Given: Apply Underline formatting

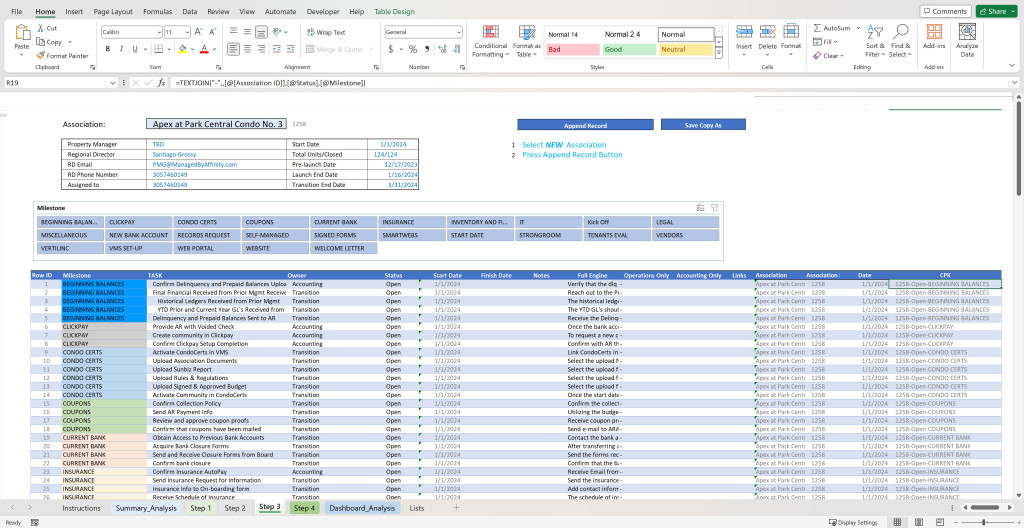Looking at the screenshot, I should click(x=135, y=49).
